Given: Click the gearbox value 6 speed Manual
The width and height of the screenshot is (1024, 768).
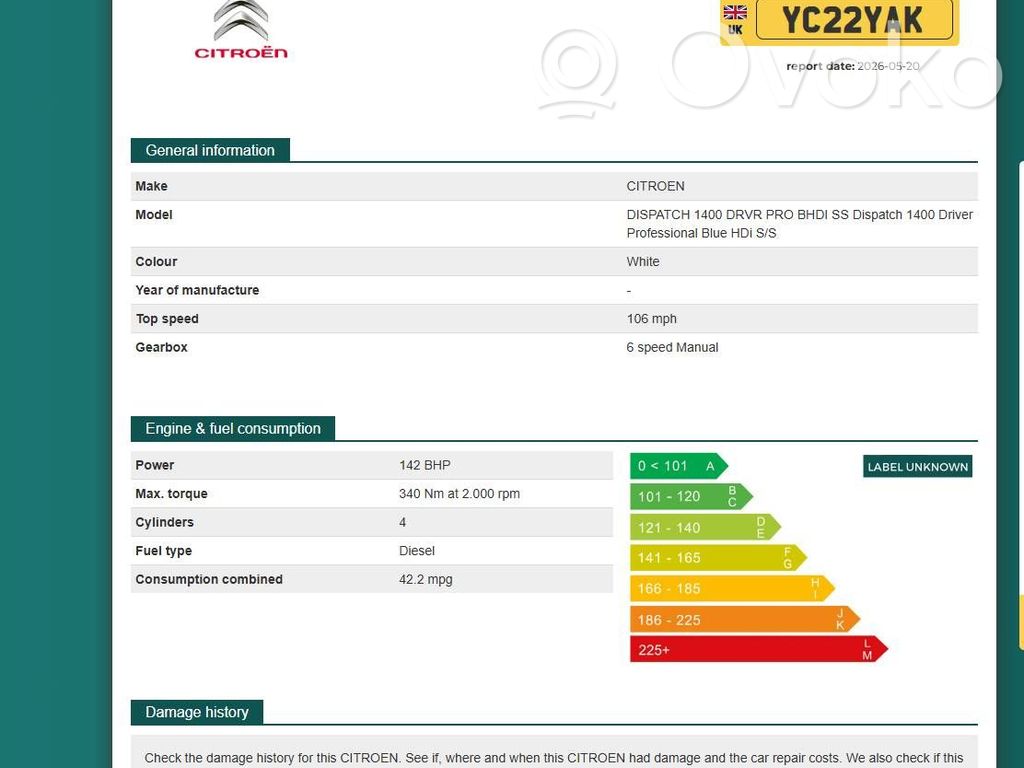Looking at the screenshot, I should pos(672,347).
